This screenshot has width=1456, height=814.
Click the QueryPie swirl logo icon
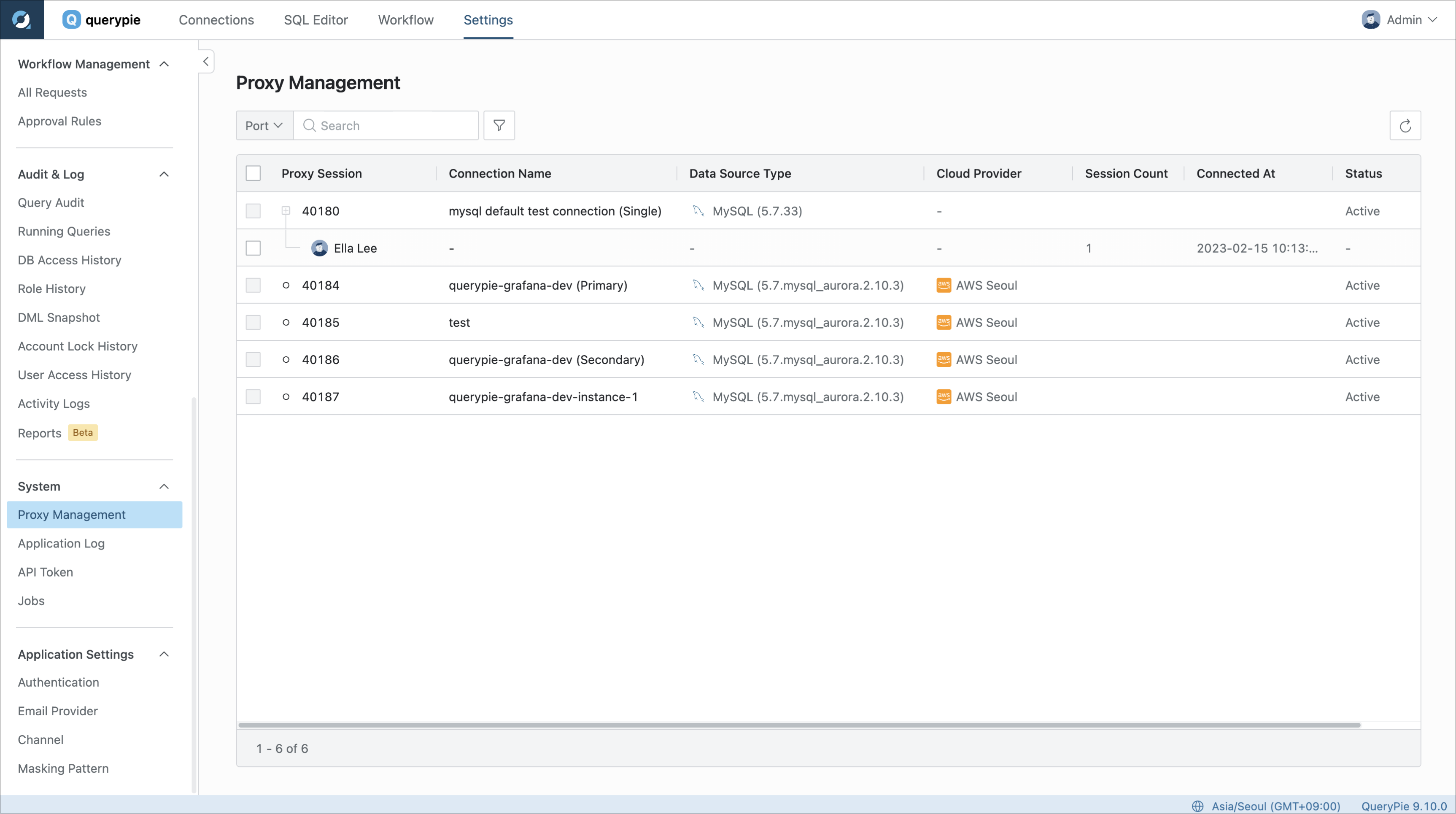[22, 20]
